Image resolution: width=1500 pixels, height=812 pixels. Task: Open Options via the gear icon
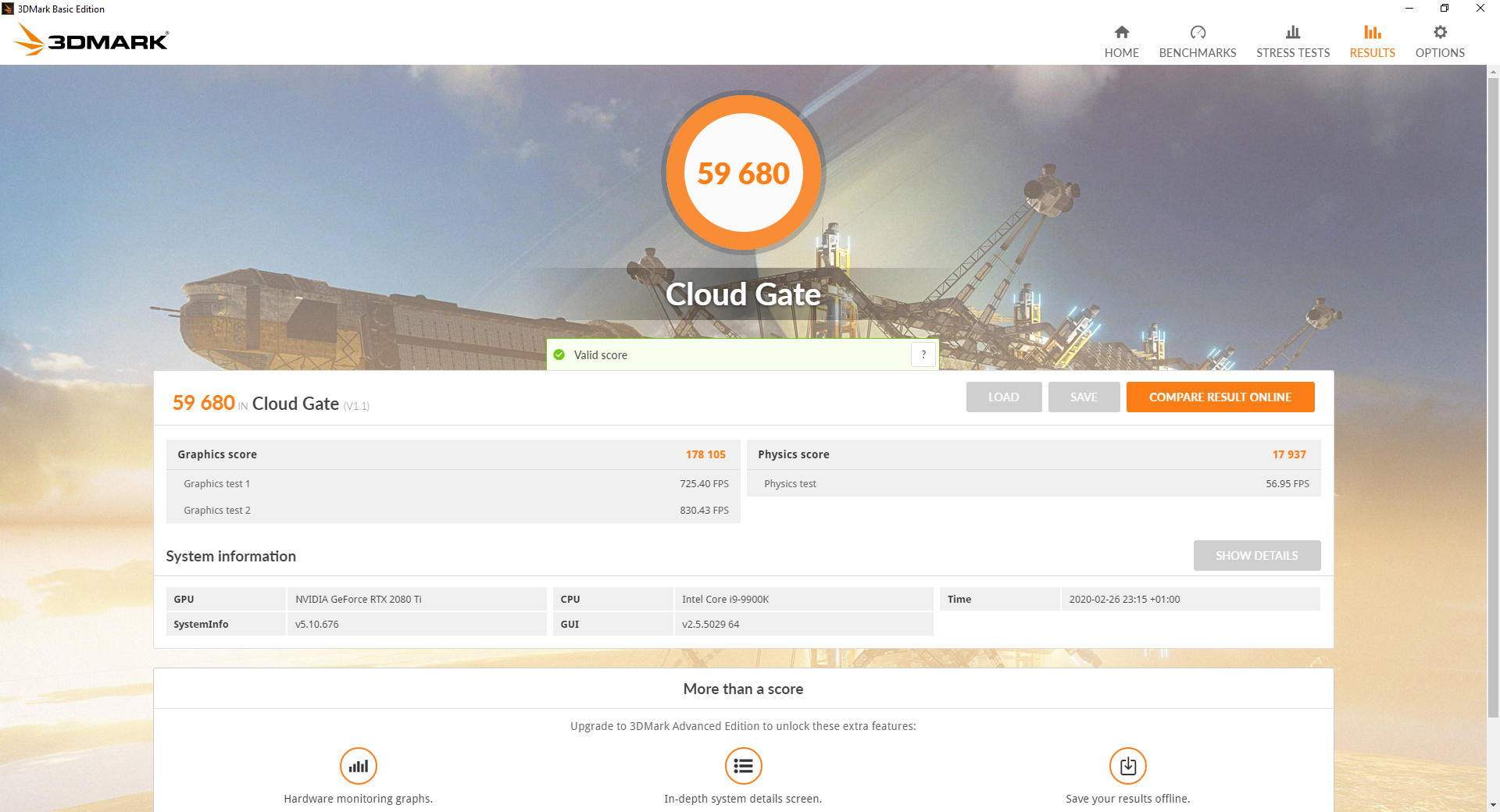[1440, 32]
